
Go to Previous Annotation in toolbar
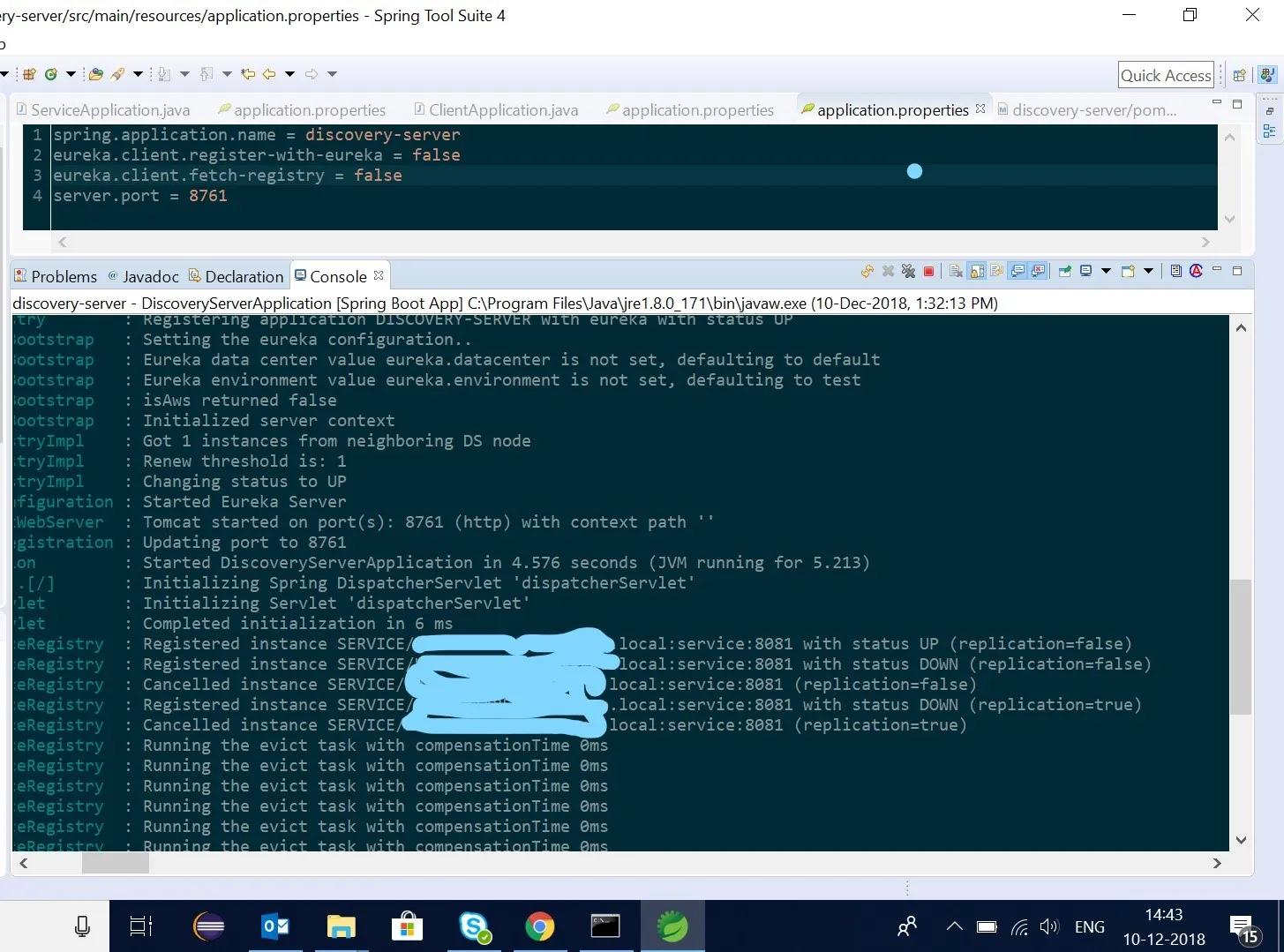(x=207, y=74)
